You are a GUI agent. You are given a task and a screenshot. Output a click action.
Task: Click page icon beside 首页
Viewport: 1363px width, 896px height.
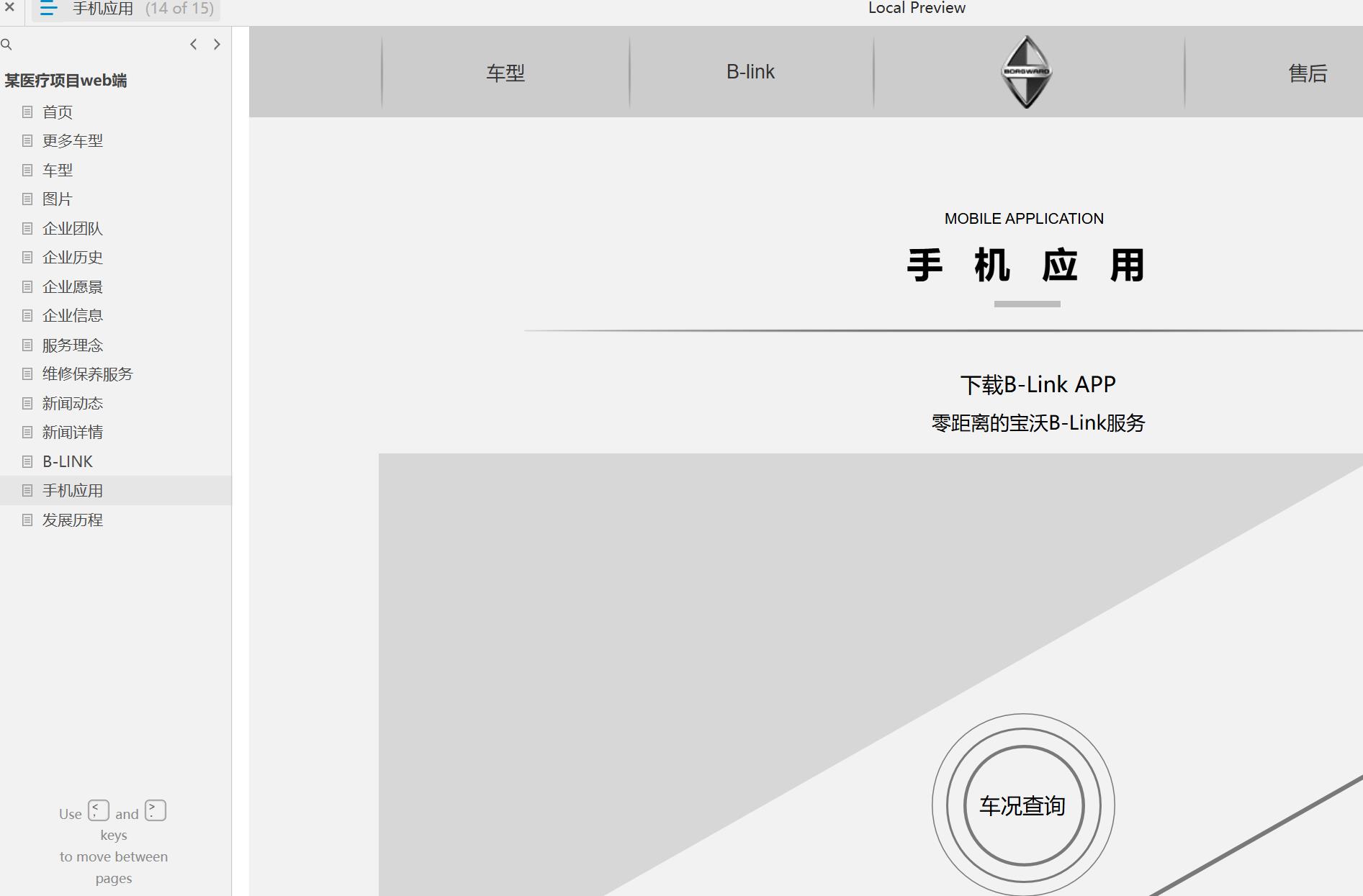[27, 112]
